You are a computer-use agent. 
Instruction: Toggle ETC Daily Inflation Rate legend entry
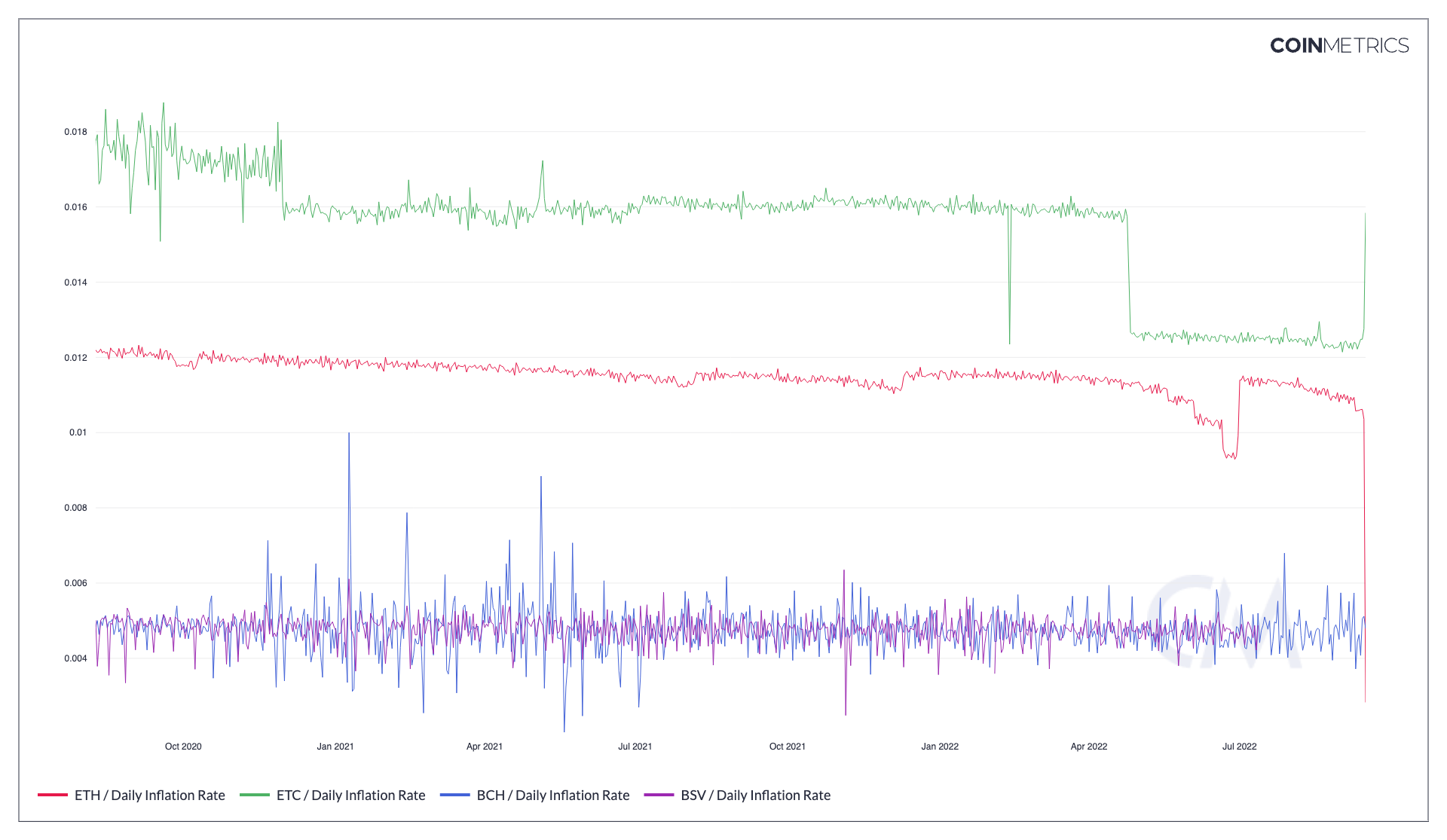click(350, 796)
